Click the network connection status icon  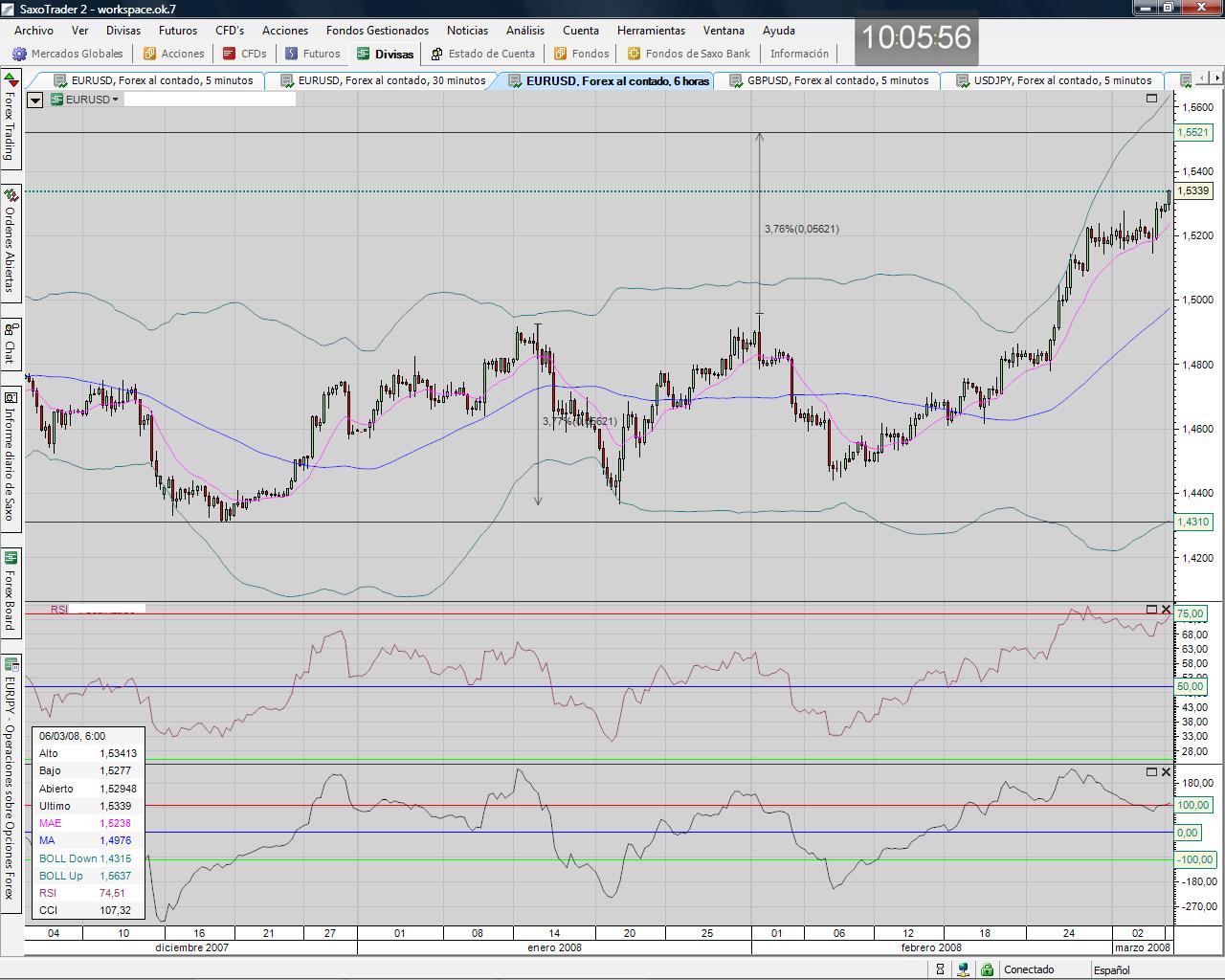click(x=964, y=969)
